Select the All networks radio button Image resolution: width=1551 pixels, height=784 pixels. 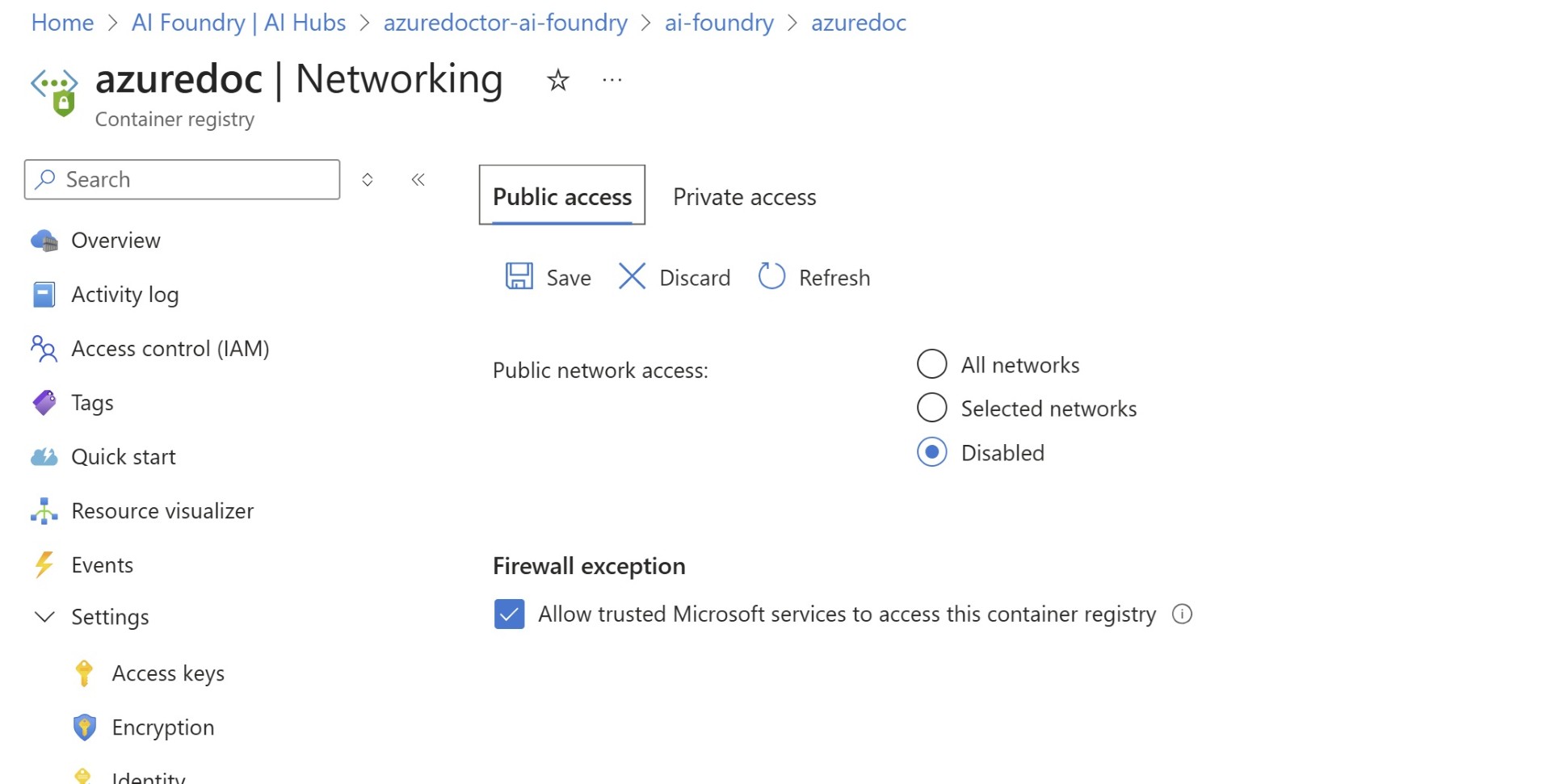click(931, 364)
